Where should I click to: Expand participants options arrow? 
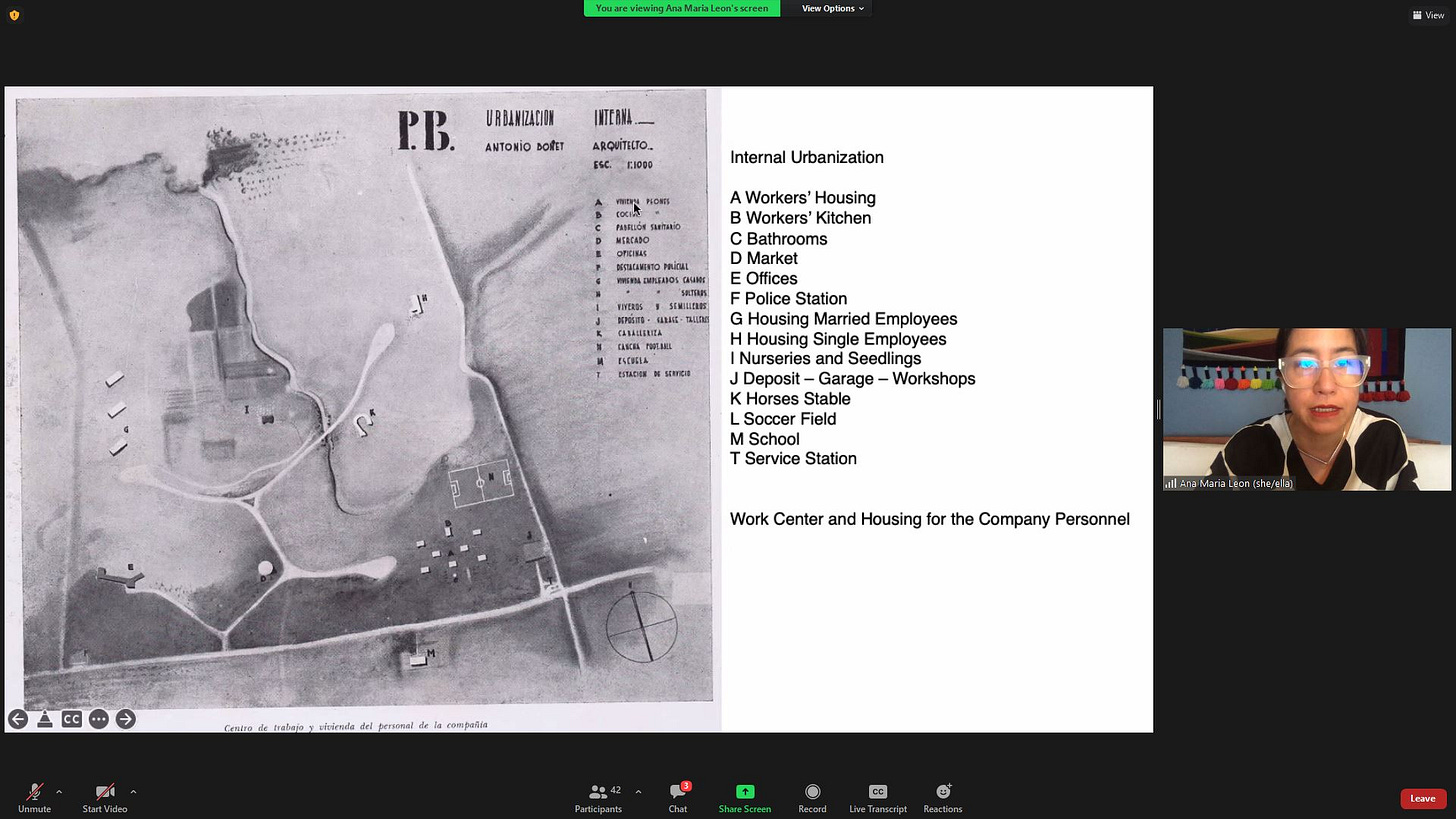click(x=638, y=792)
